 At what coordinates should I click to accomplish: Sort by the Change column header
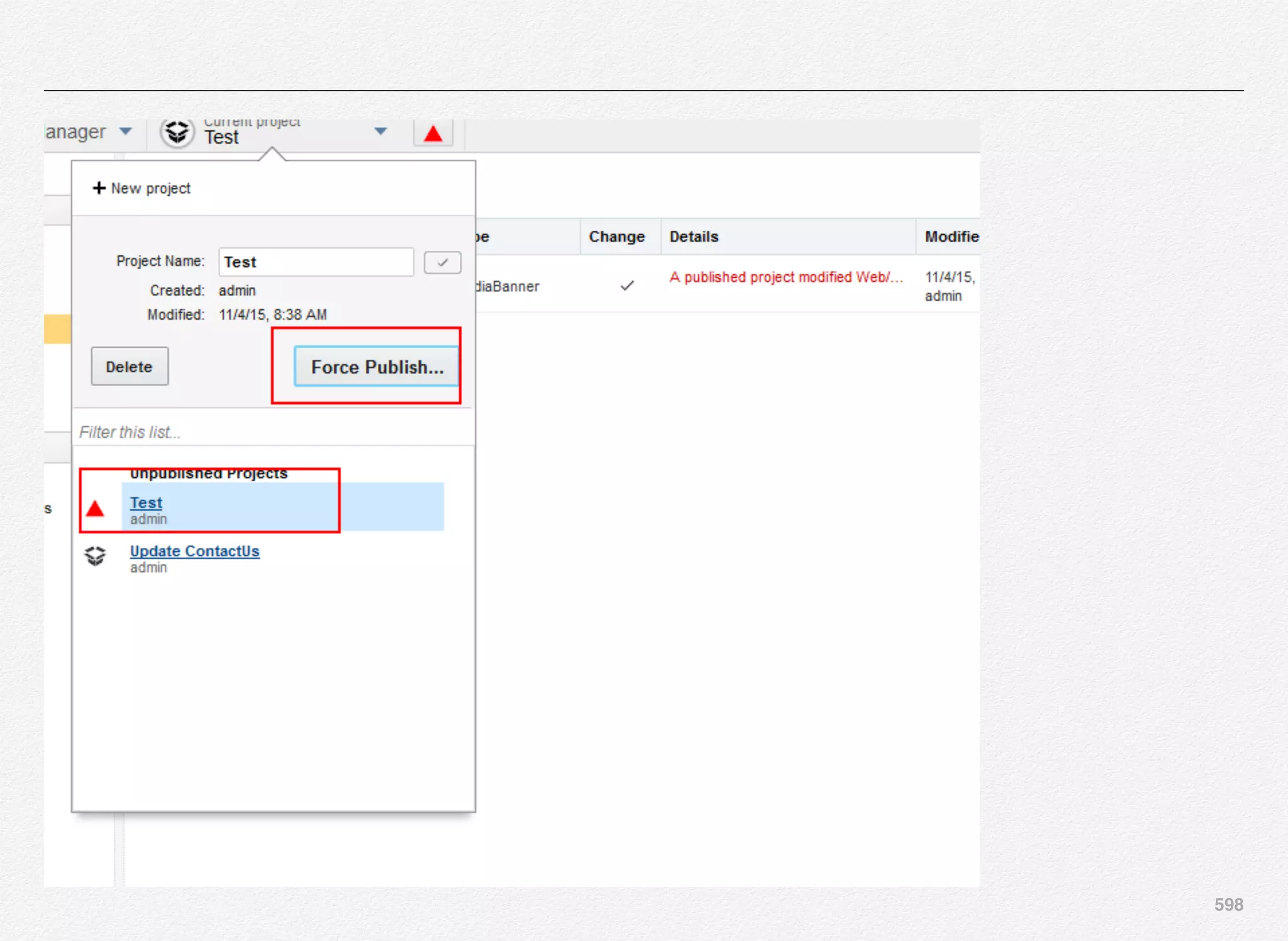click(x=616, y=237)
